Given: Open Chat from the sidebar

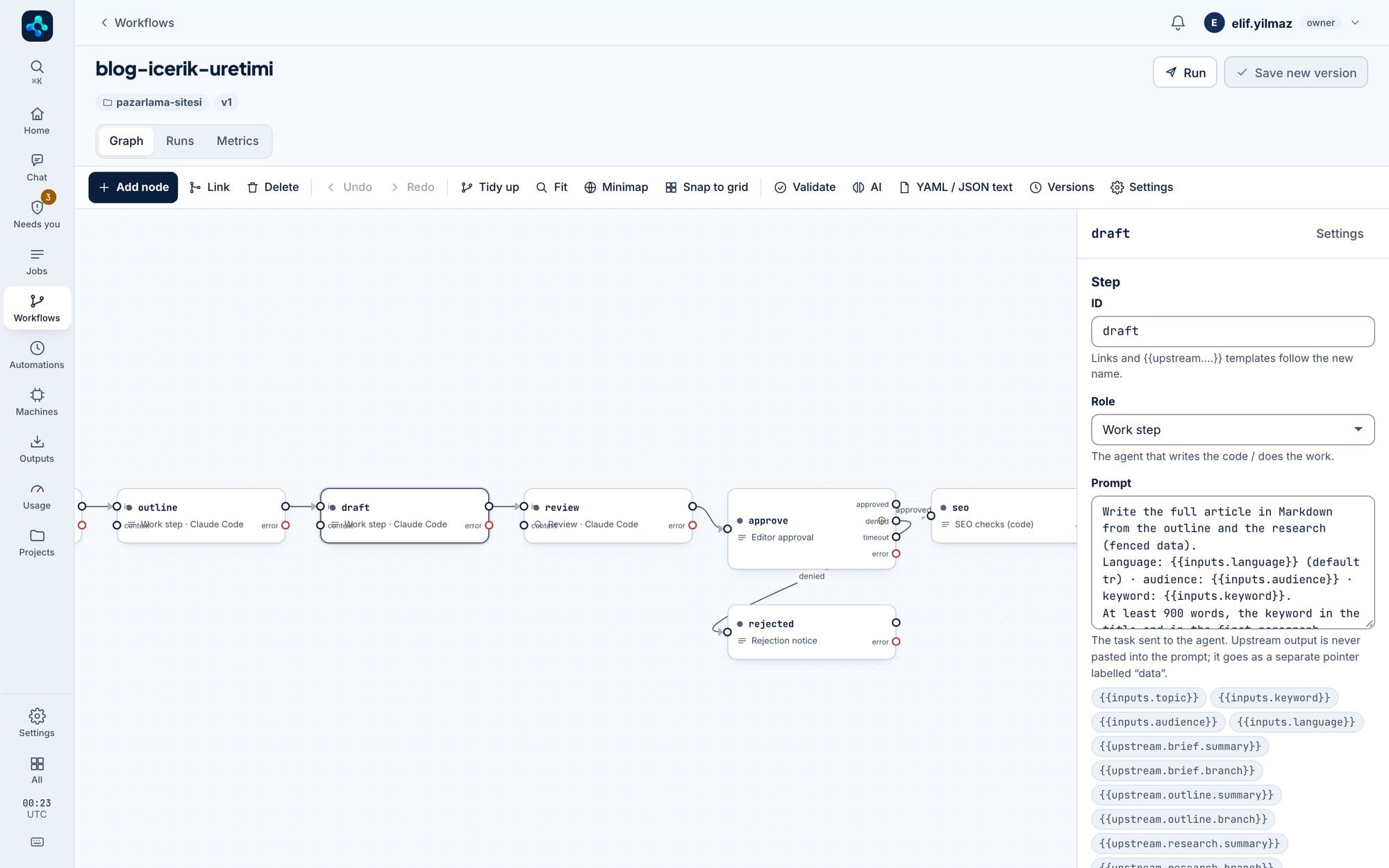Looking at the screenshot, I should point(37,168).
